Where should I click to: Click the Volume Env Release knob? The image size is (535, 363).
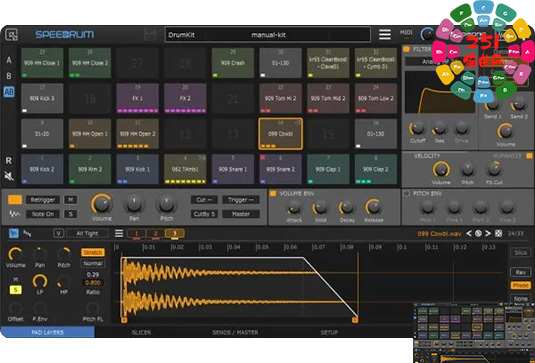[x=373, y=206]
